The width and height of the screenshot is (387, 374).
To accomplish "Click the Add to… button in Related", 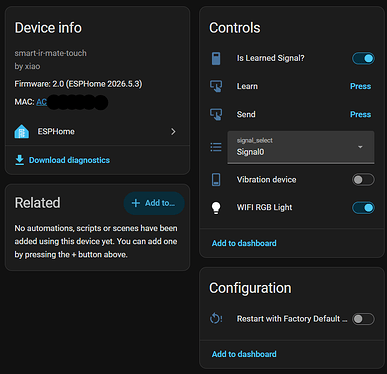I will pyautogui.click(x=154, y=203).
